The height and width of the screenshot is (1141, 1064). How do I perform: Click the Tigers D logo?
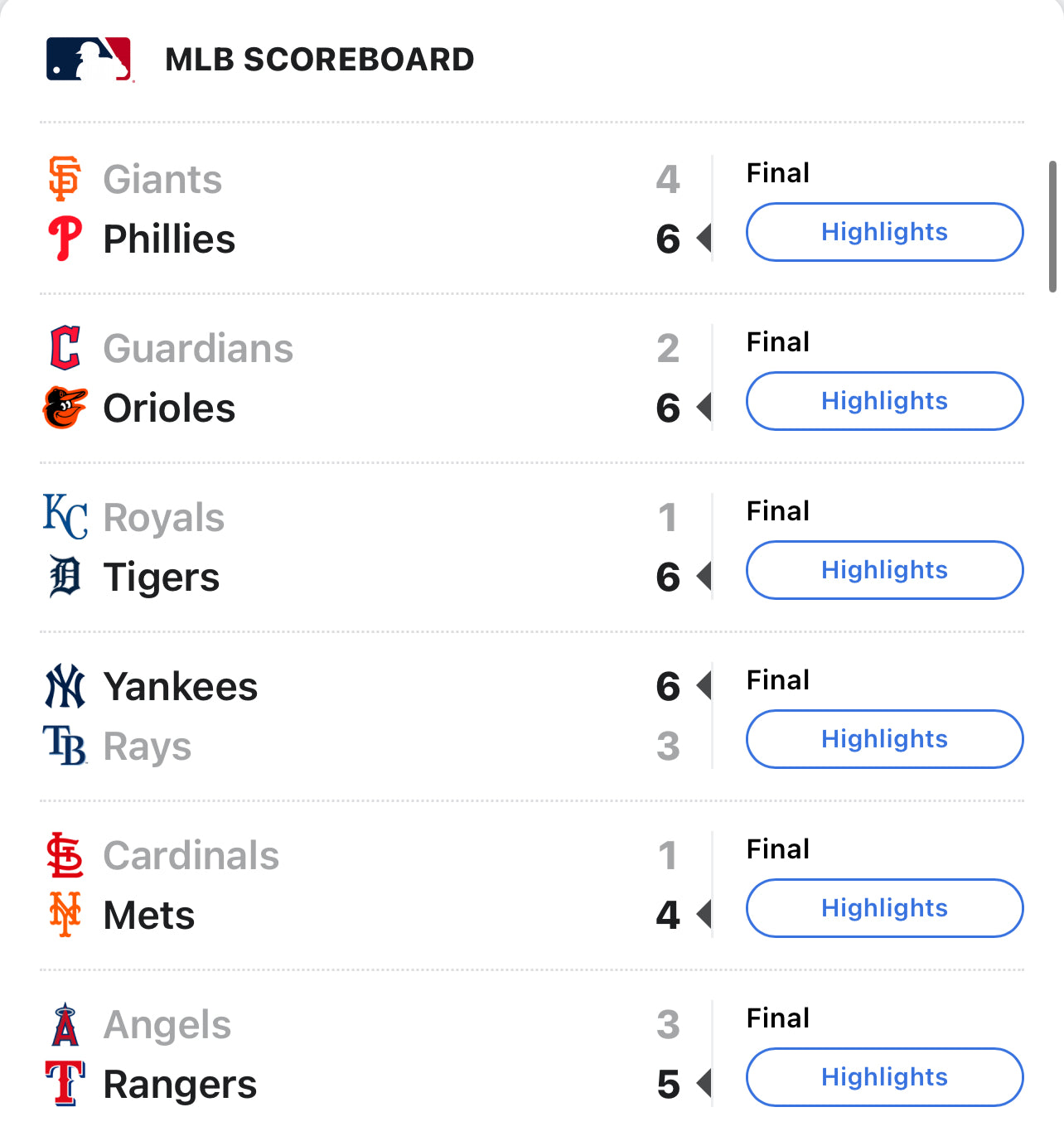(65, 577)
